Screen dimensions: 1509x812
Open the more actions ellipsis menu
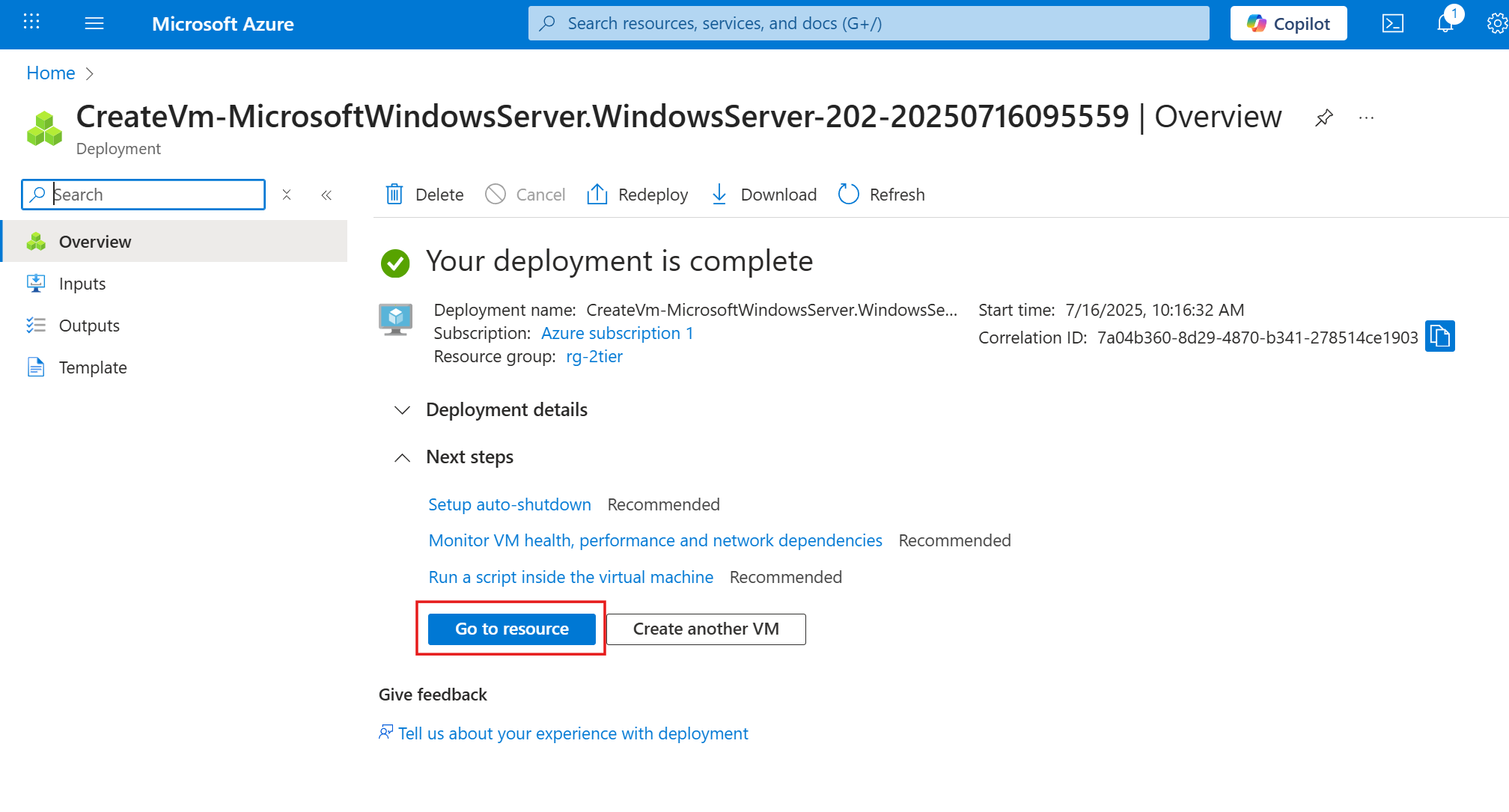pos(1367,117)
